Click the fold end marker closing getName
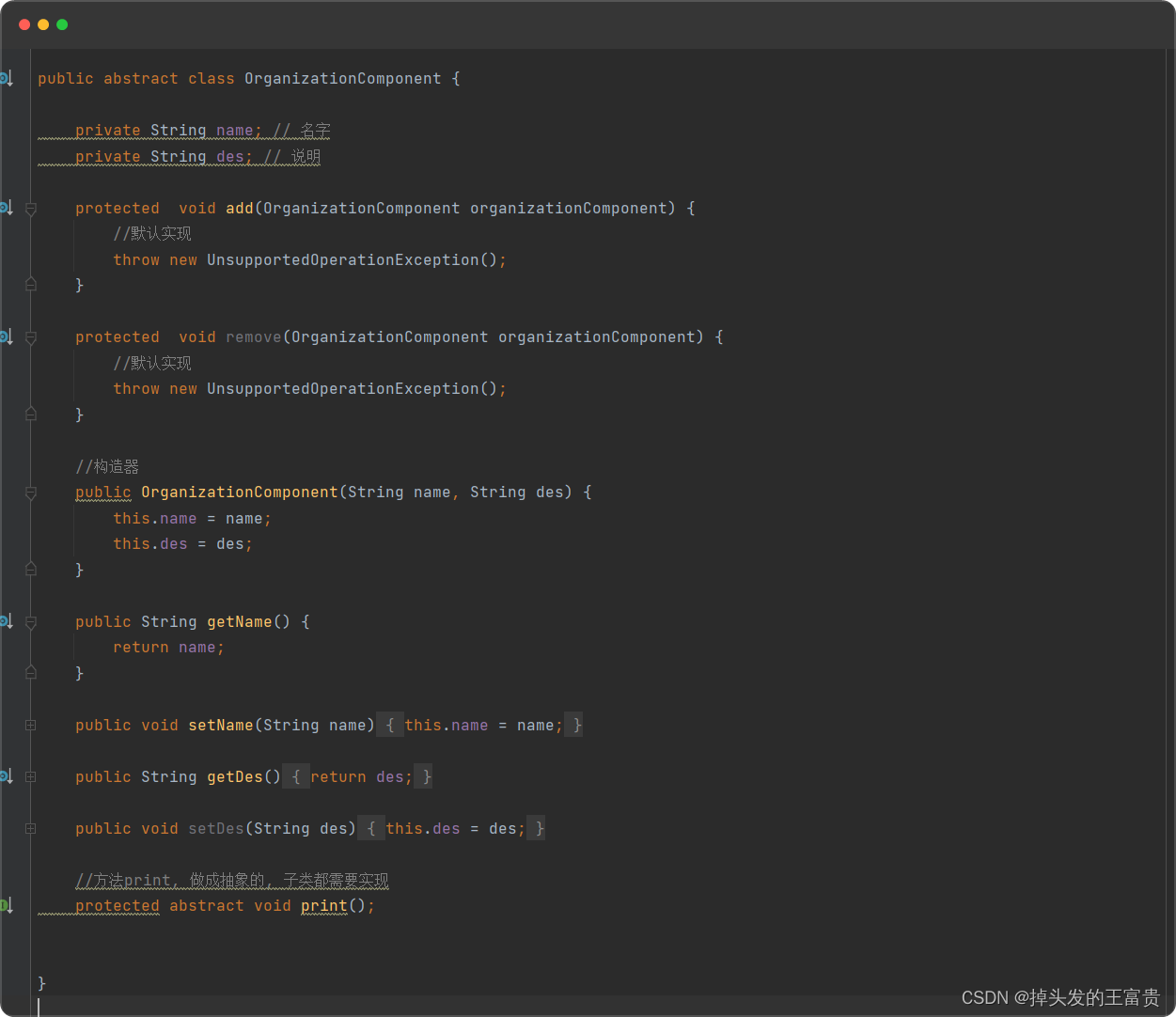The height and width of the screenshot is (1017, 1176). tap(31, 672)
